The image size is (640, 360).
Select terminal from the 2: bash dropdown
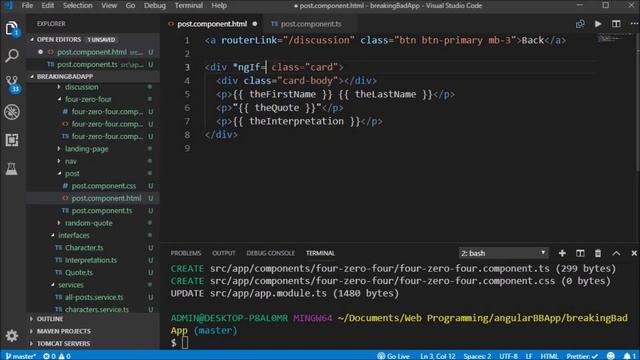pos(503,253)
